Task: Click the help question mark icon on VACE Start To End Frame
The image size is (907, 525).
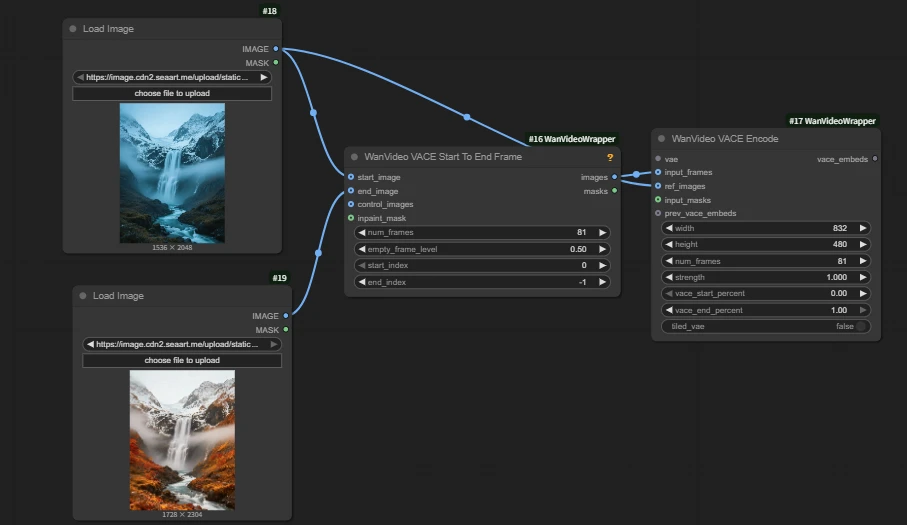Action: 610,157
